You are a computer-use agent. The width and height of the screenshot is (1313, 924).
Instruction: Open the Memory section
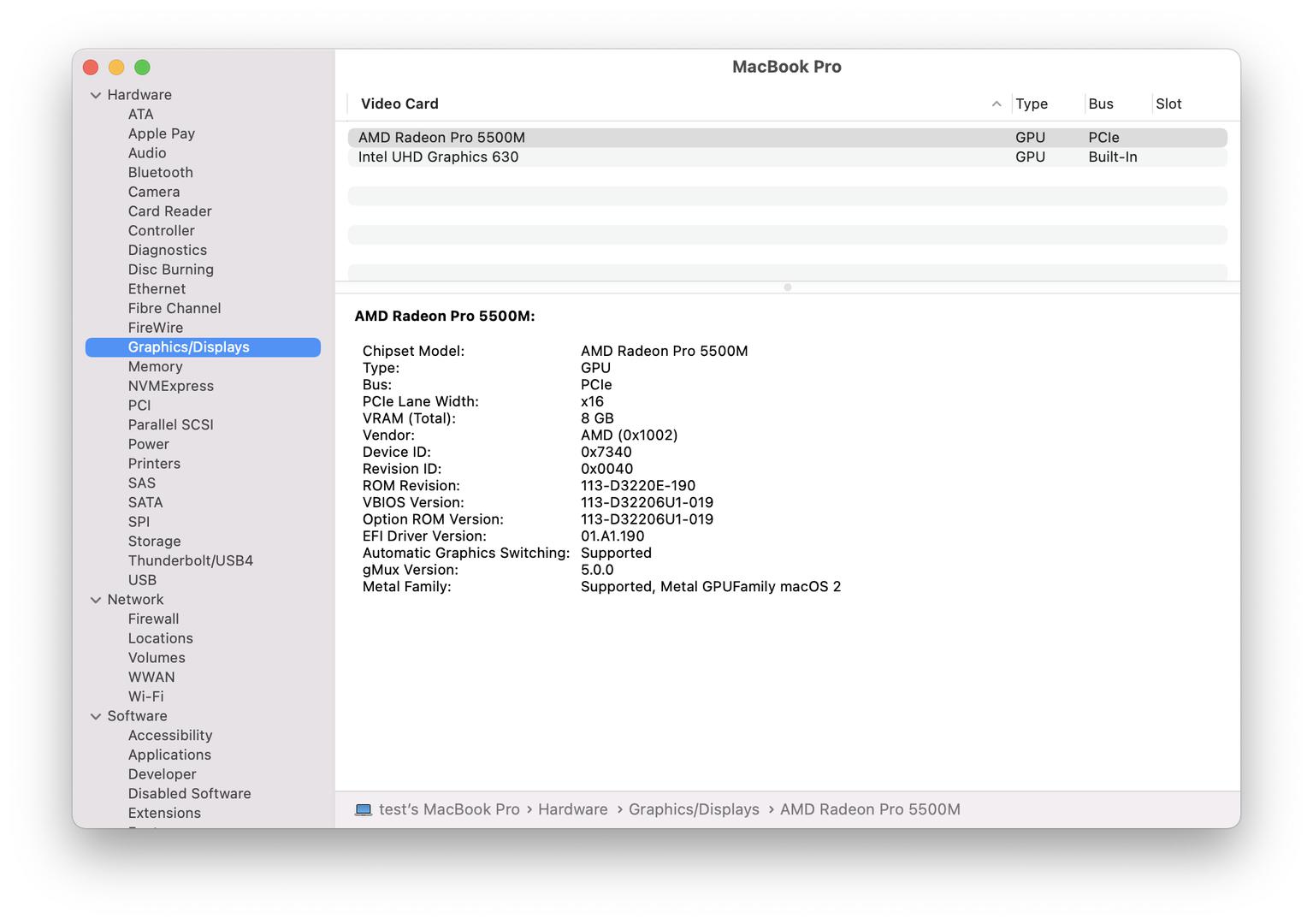tap(156, 366)
